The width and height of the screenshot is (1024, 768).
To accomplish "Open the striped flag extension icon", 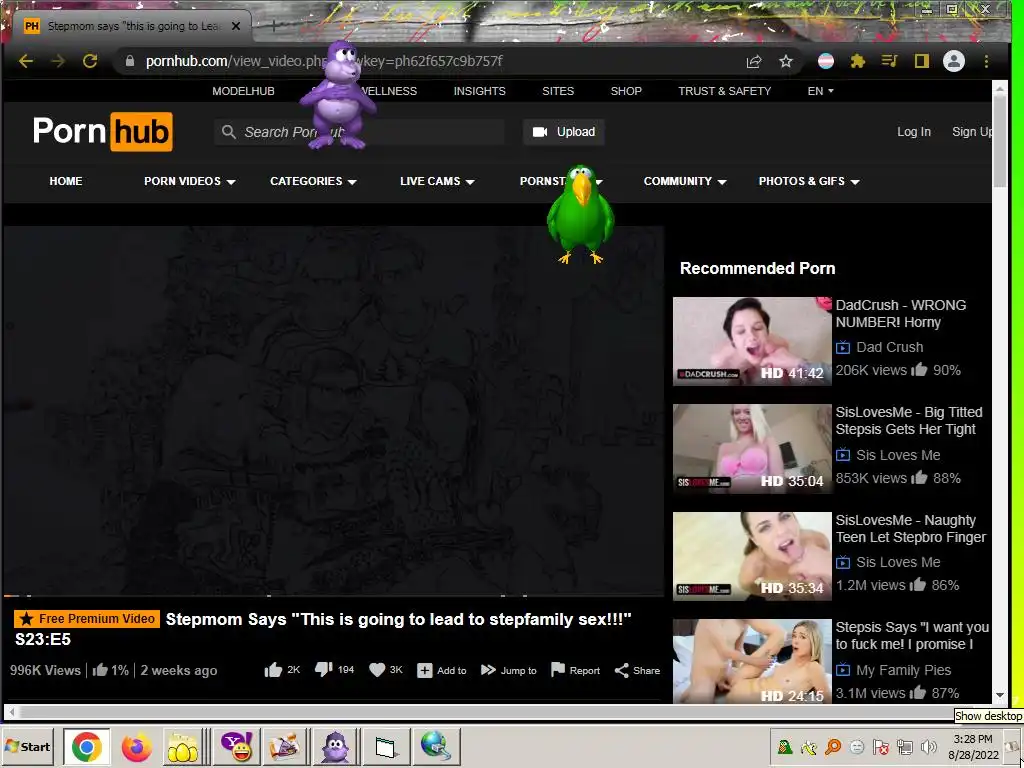I will (x=825, y=61).
